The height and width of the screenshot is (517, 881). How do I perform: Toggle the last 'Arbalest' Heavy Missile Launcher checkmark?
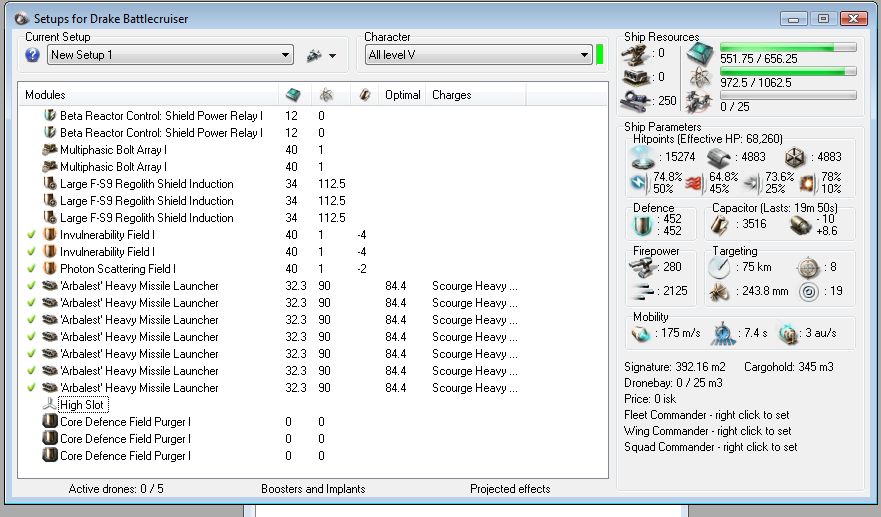[33, 388]
